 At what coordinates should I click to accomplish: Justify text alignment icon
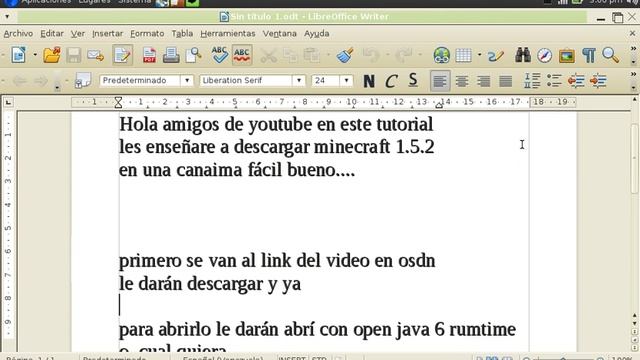(x=506, y=81)
